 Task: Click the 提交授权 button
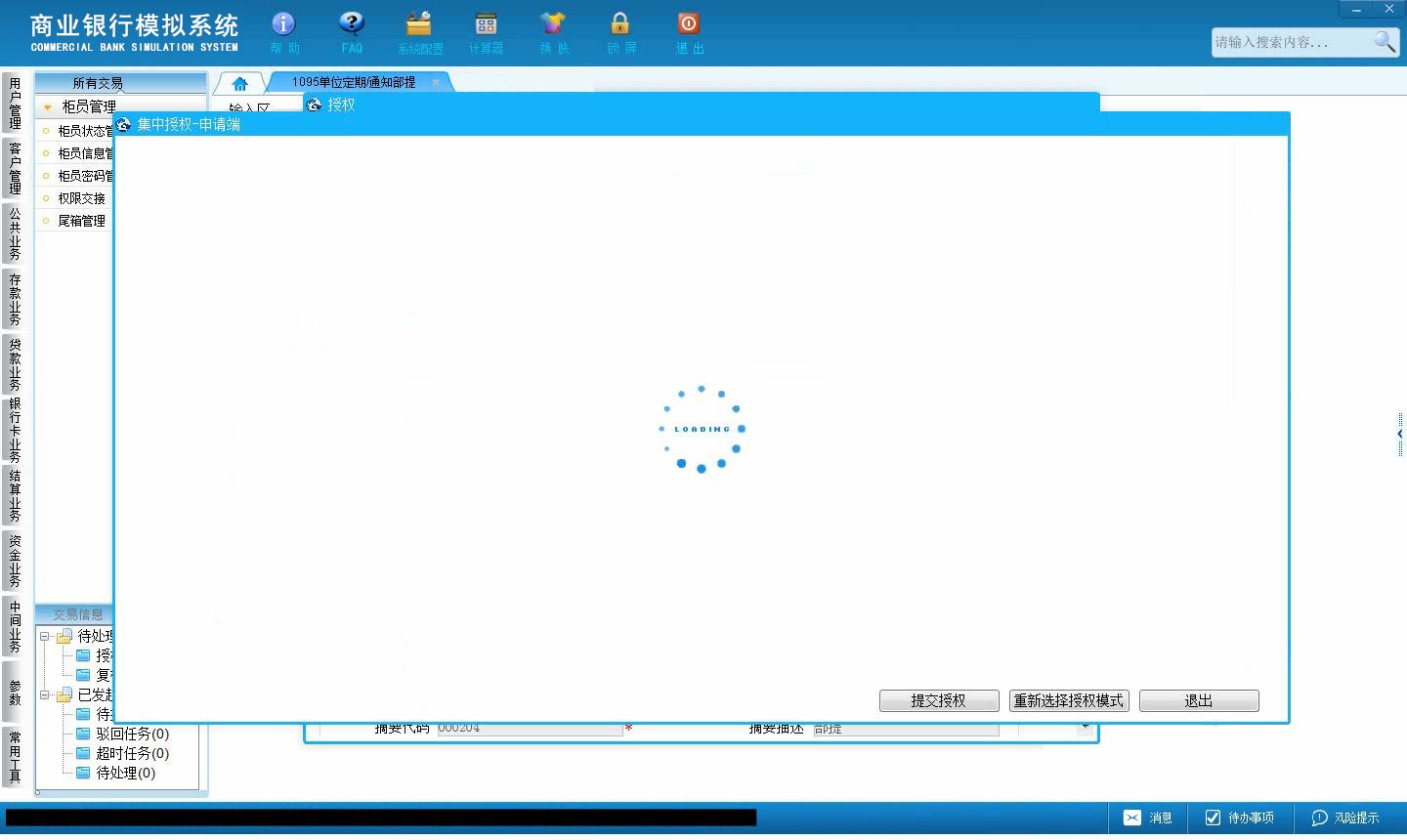click(x=939, y=700)
